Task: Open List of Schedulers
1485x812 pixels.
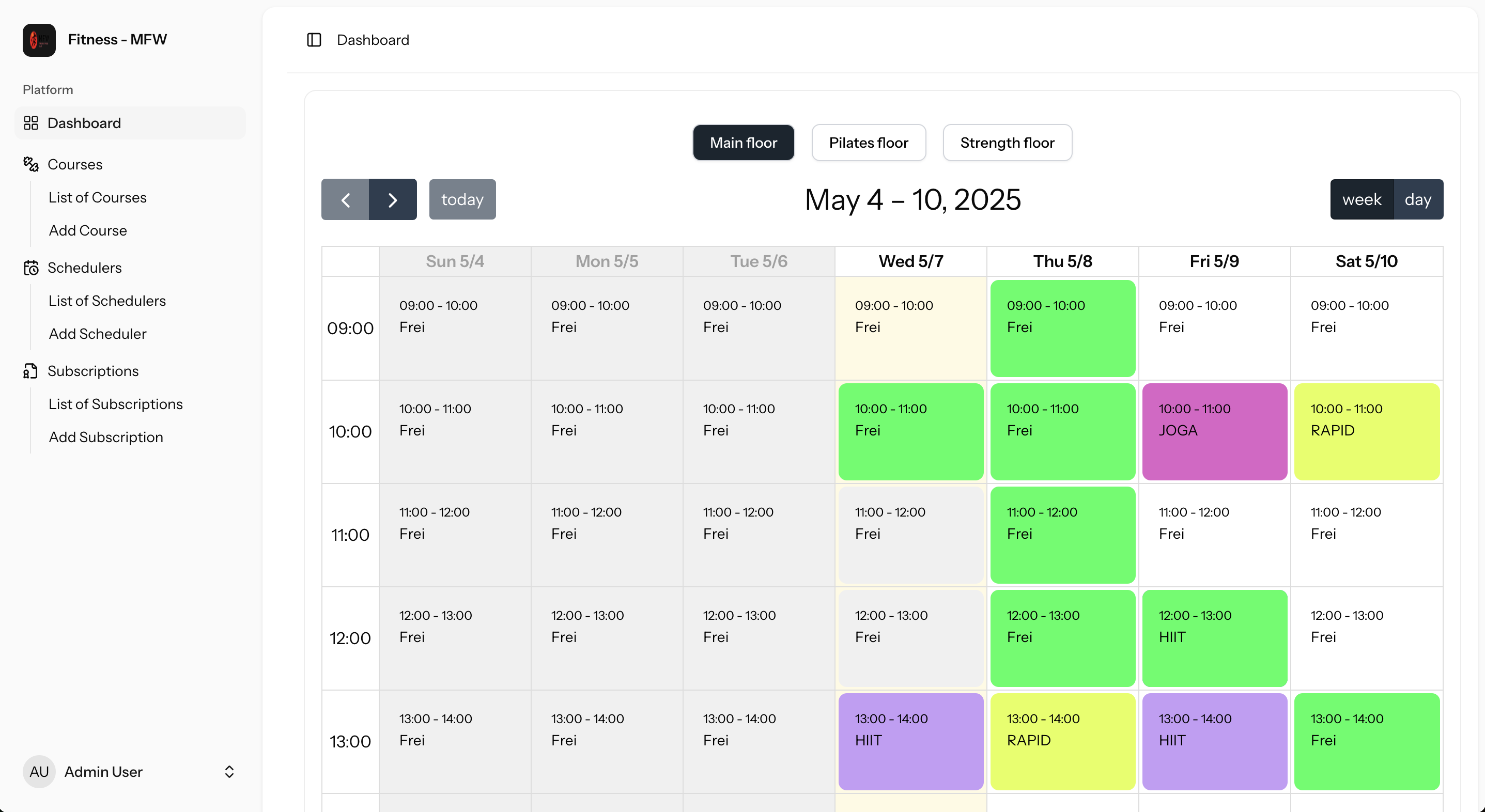Action: pyautogui.click(x=107, y=301)
